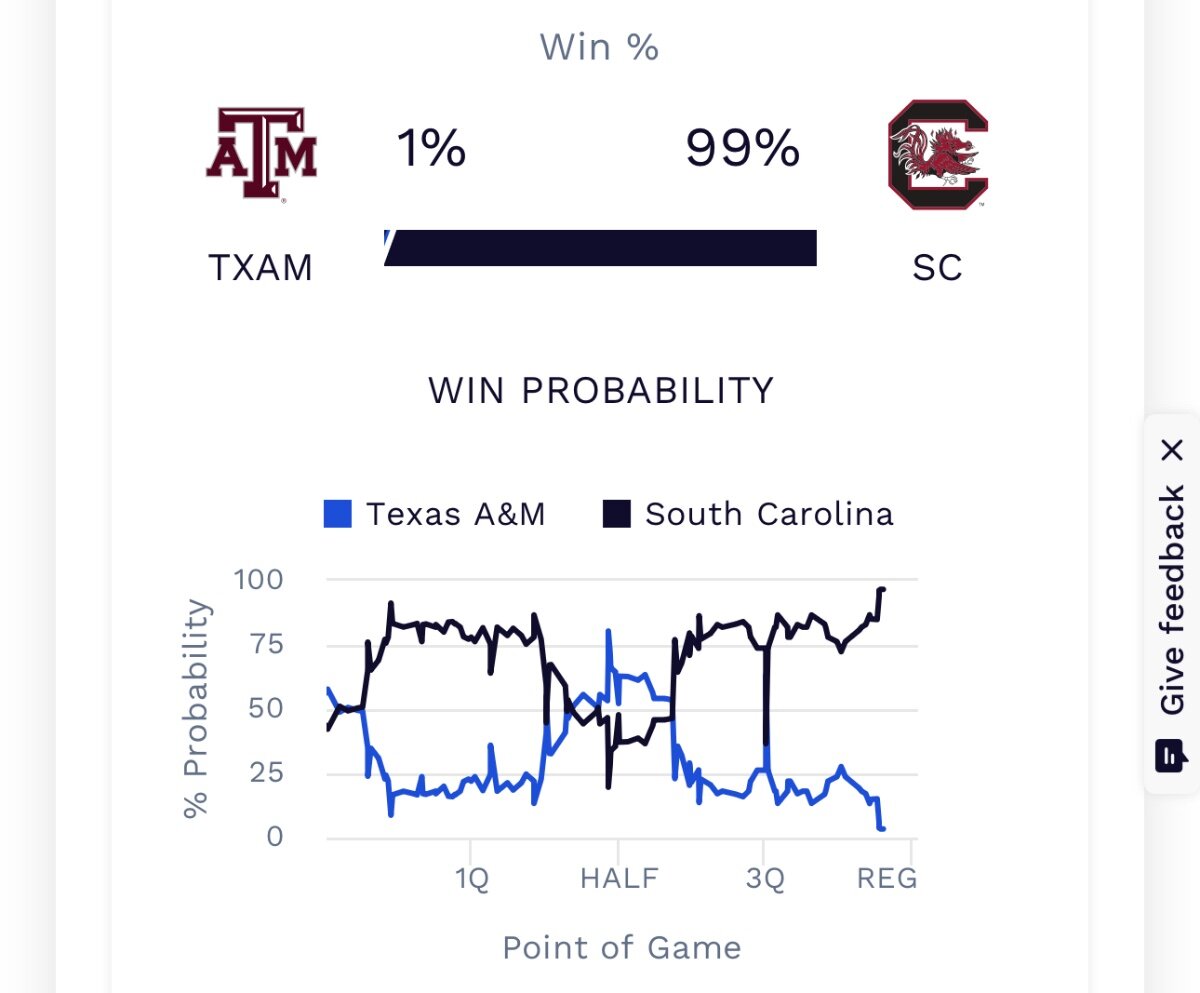This screenshot has height=993, width=1200.
Task: Click the TXAM team abbreviation
Action: [x=260, y=268]
